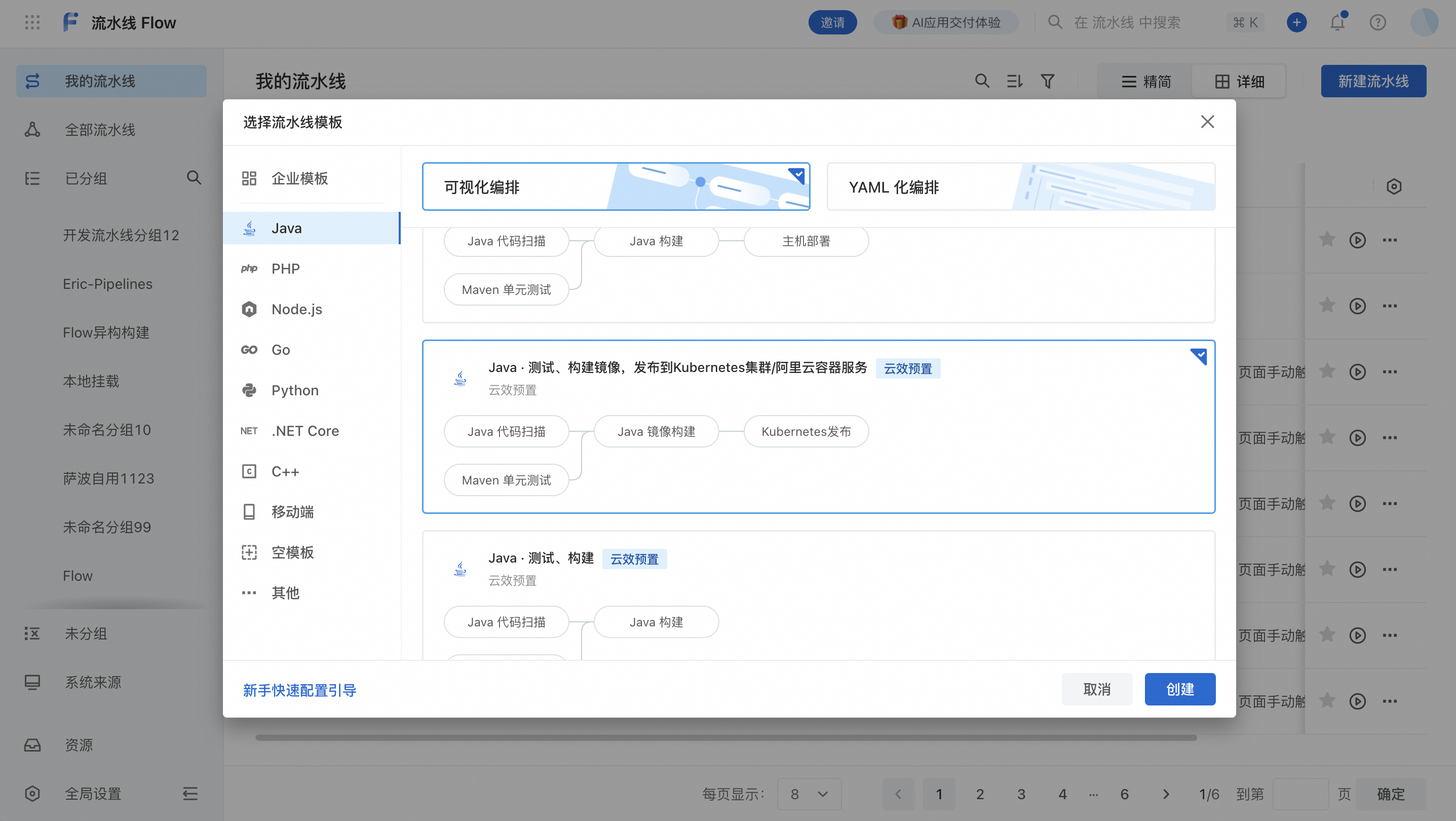Select the .NET Core template category
Viewport: 1456px width, 821px height.
312,431
